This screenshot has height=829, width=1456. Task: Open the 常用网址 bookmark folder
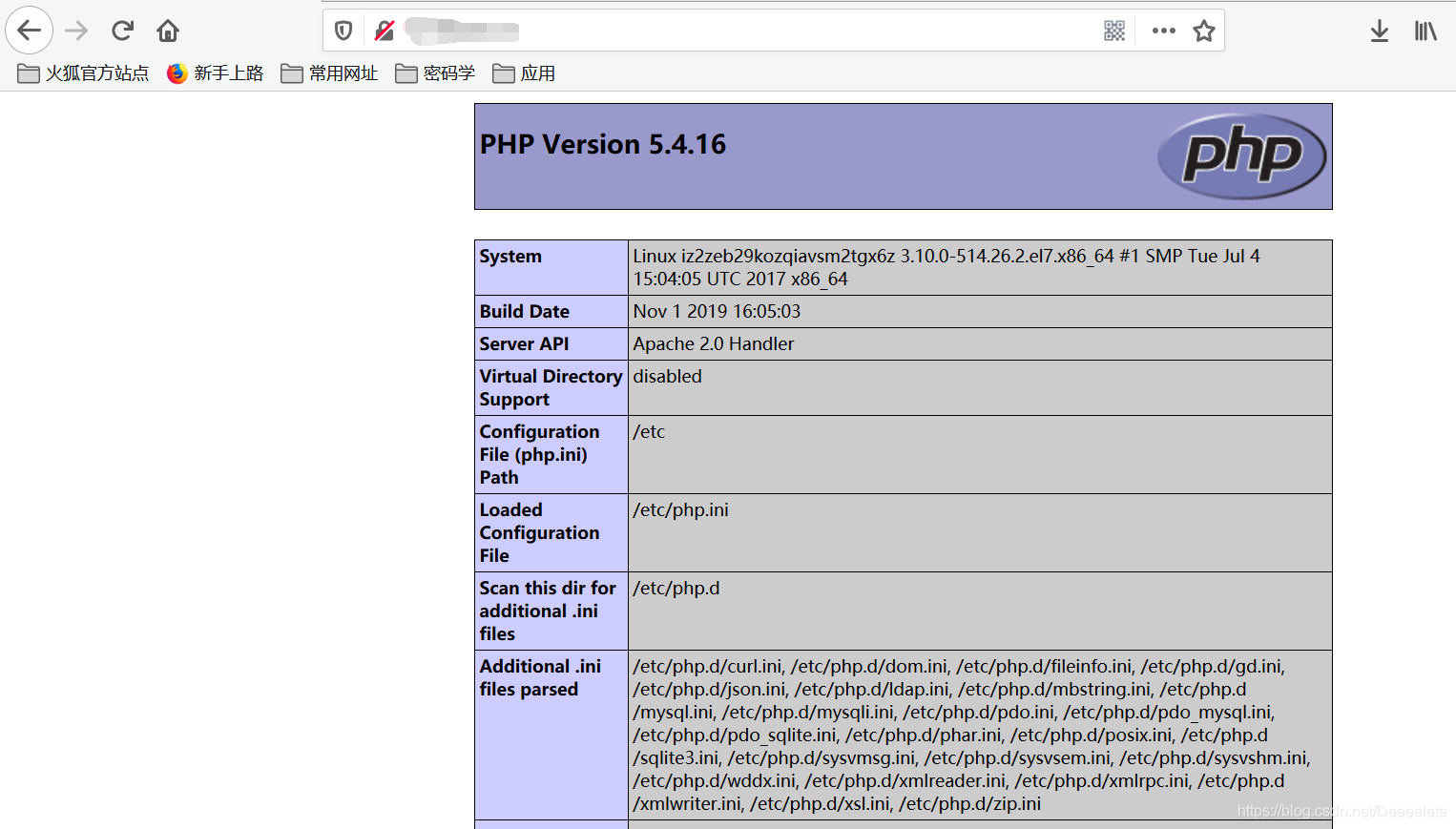point(329,73)
